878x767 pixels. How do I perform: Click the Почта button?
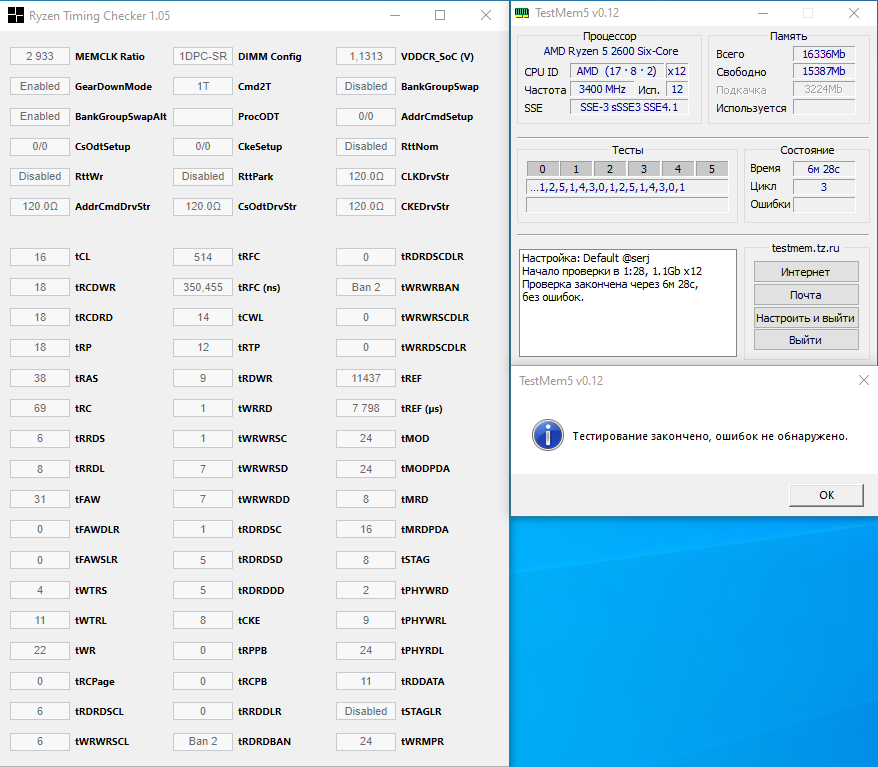coord(806,295)
